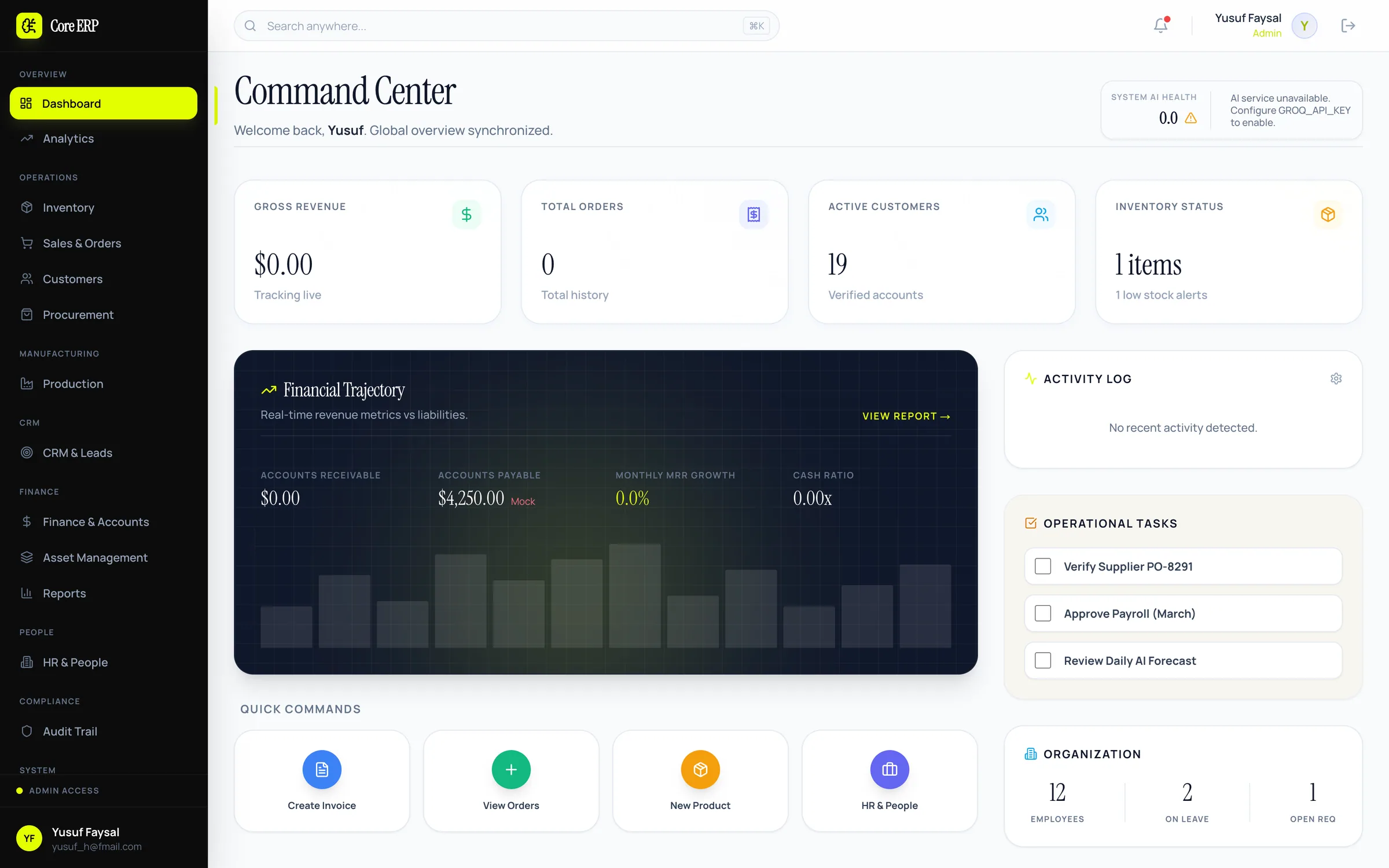This screenshot has width=1389, height=868.
Task: Click the notification bell icon
Action: 1161,25
